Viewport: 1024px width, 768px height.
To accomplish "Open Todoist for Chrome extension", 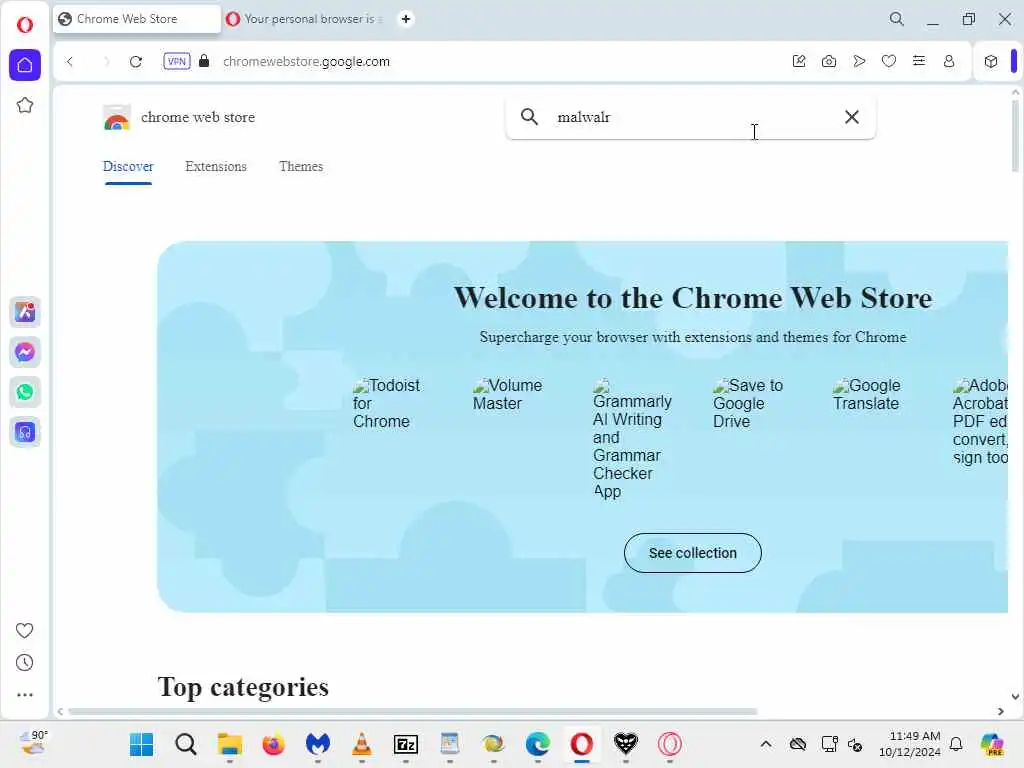I will click(x=387, y=404).
